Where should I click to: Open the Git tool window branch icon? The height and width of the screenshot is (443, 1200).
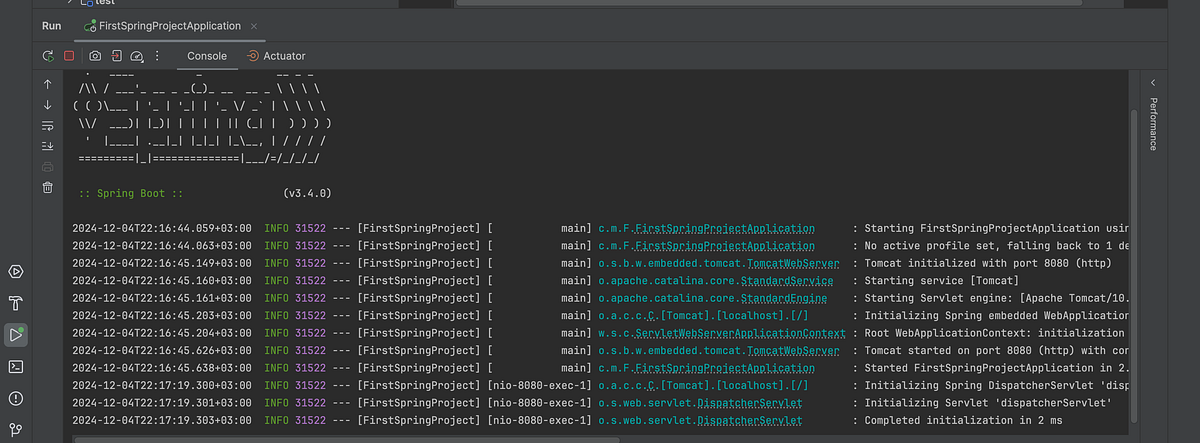pyautogui.click(x=15, y=430)
